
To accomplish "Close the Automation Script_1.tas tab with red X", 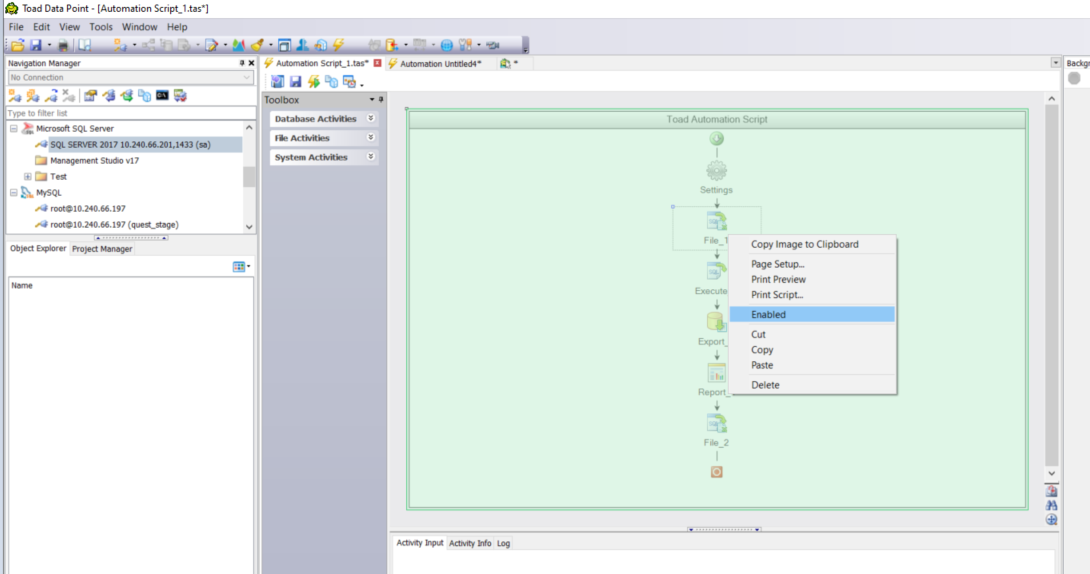I will (377, 63).
